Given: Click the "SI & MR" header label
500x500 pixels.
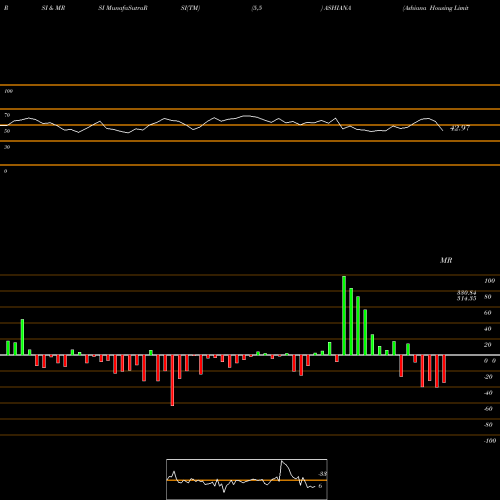Looking at the screenshot, I should tap(53, 8).
